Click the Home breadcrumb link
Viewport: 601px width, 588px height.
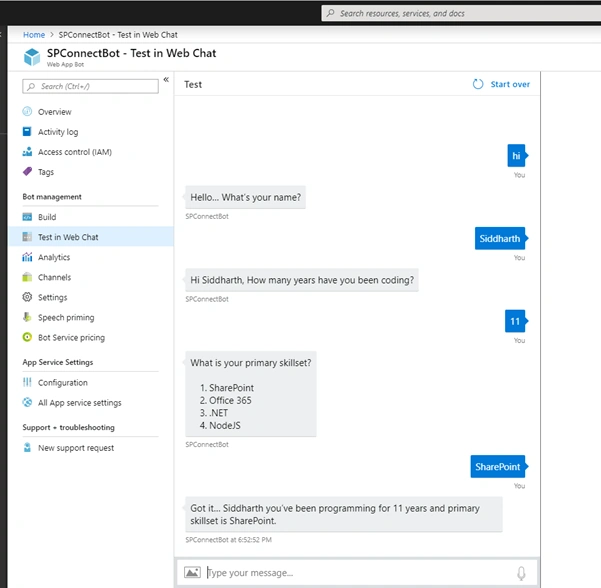pos(34,34)
